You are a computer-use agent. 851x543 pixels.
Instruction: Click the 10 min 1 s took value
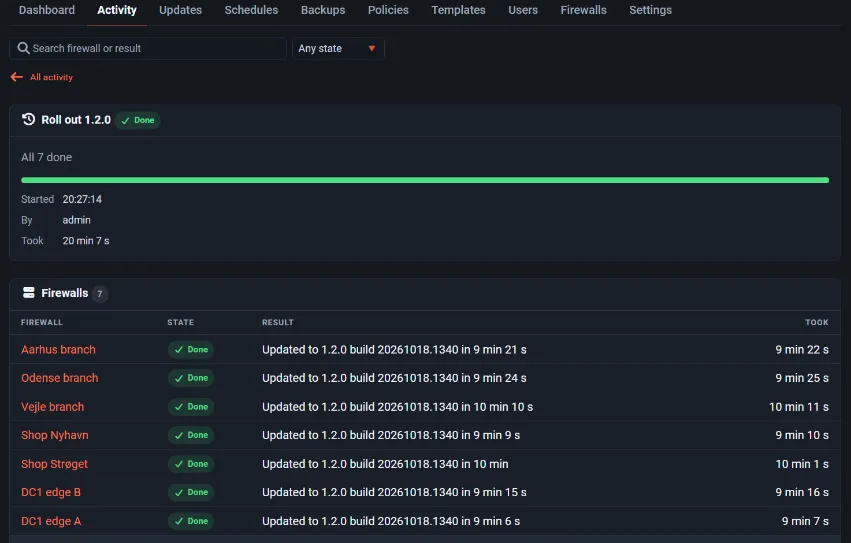pyautogui.click(x=802, y=464)
